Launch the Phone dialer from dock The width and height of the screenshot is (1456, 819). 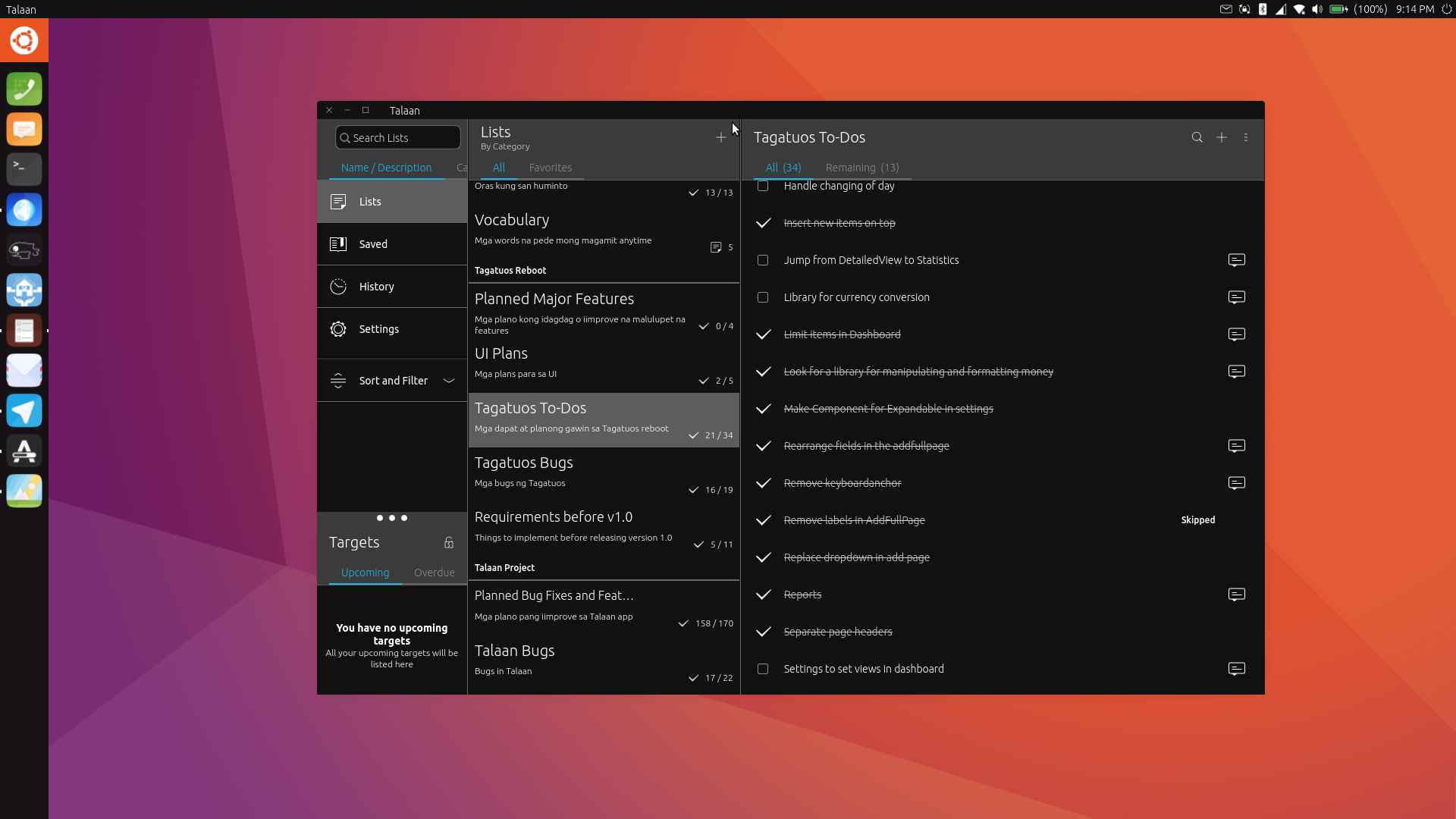(x=24, y=89)
